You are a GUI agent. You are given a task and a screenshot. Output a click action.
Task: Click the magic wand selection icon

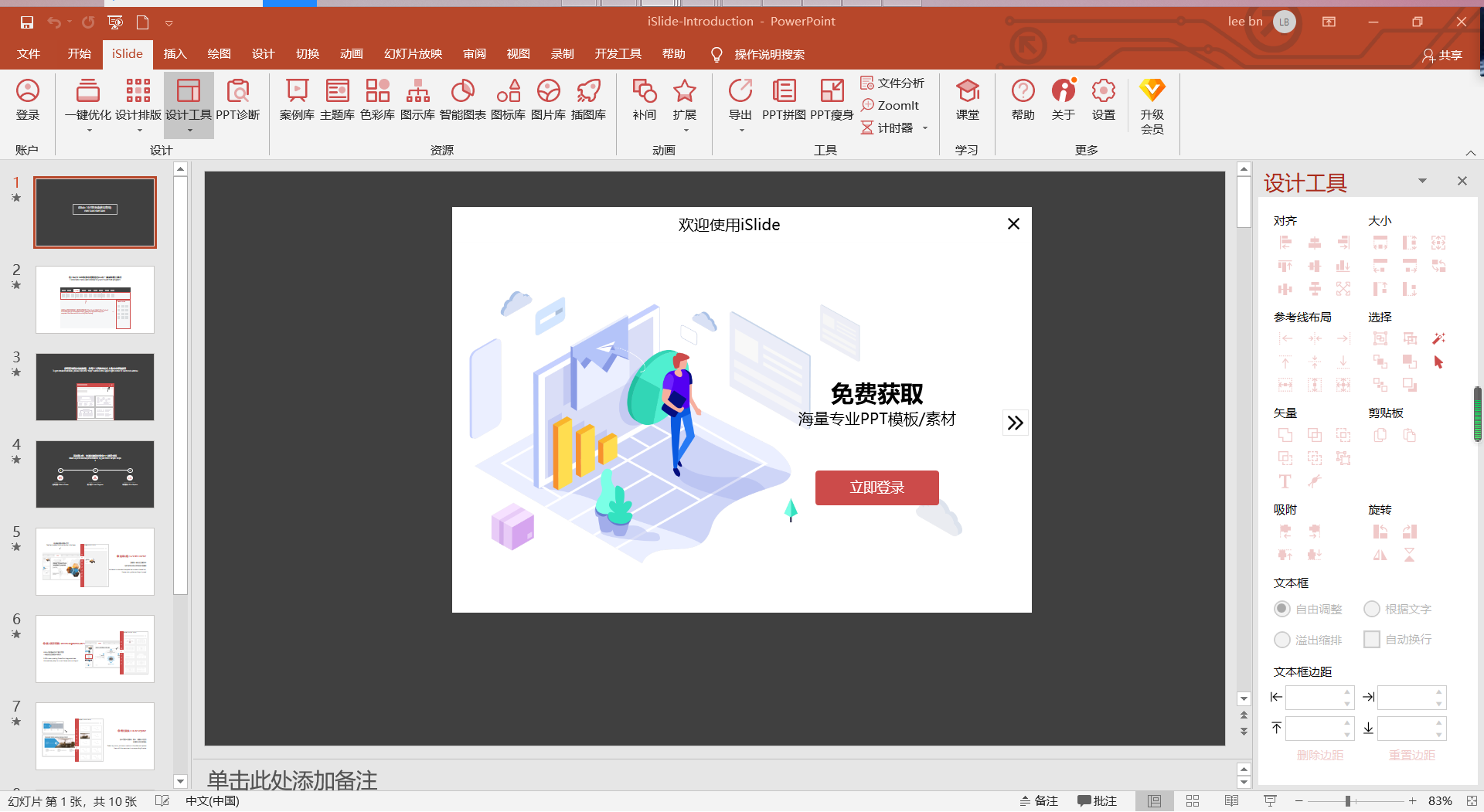pos(1438,338)
